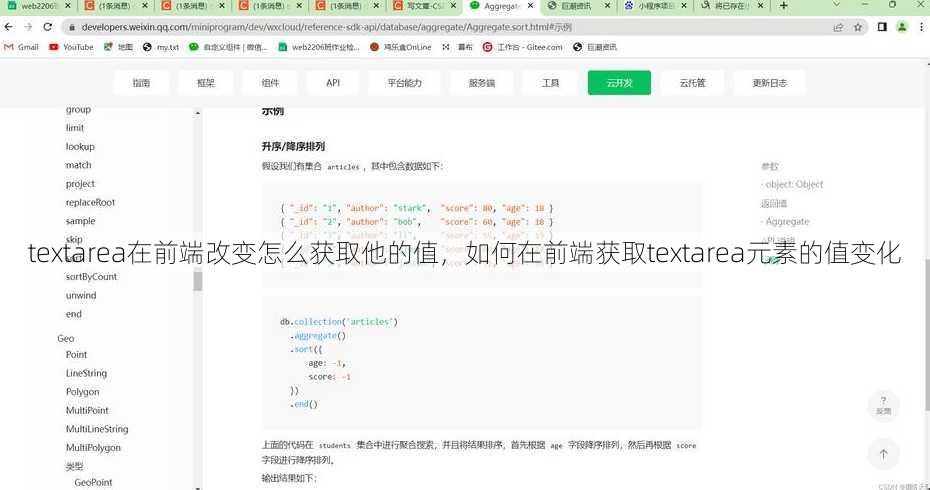Select the 组件 navigation tab

point(270,83)
